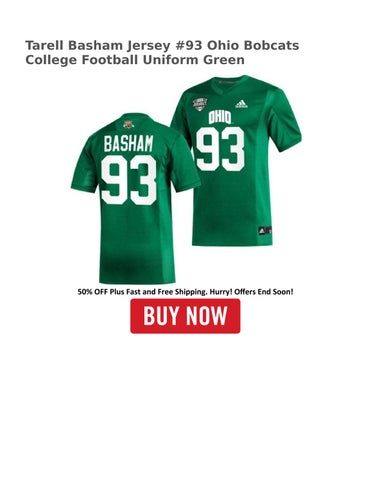Screen dimensions: 371x480
Task: Click the red BUY NOW button
Action: pos(185,316)
